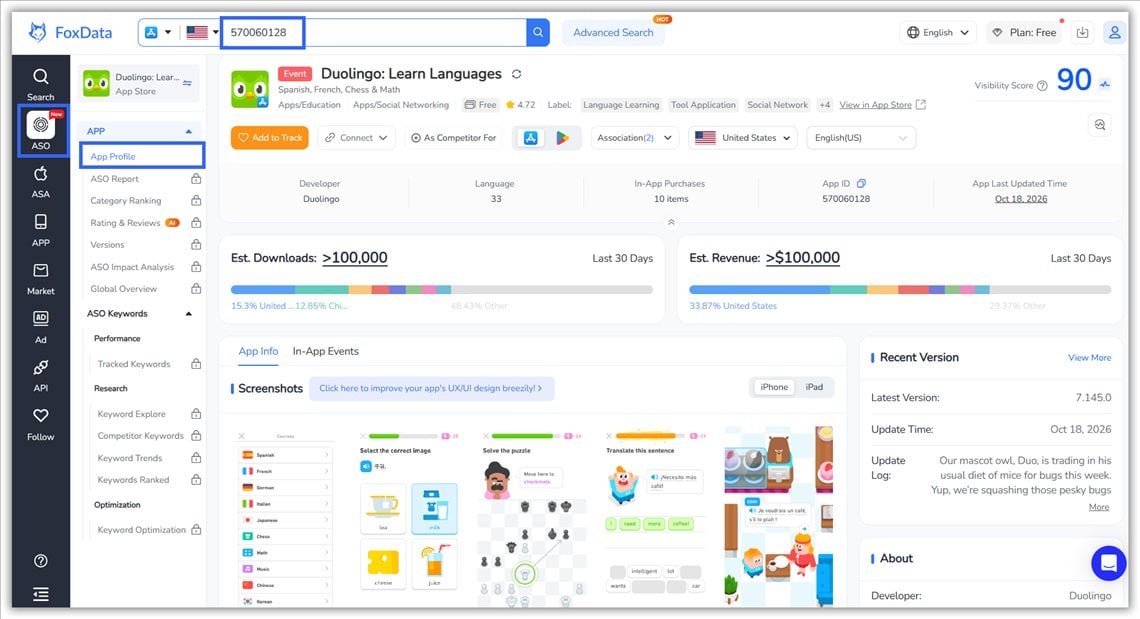Click trend icon beside score 90
This screenshot has height=619, width=1140.
(1105, 84)
